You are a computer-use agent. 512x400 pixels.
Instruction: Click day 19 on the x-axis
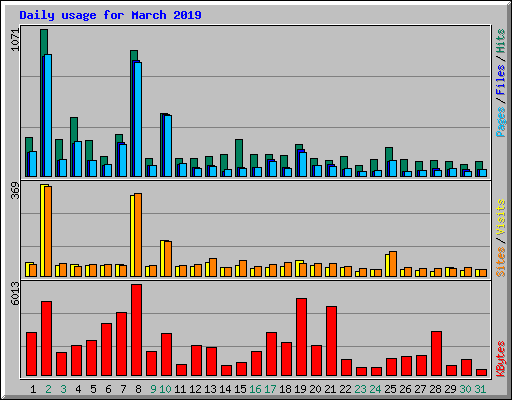click(300, 389)
